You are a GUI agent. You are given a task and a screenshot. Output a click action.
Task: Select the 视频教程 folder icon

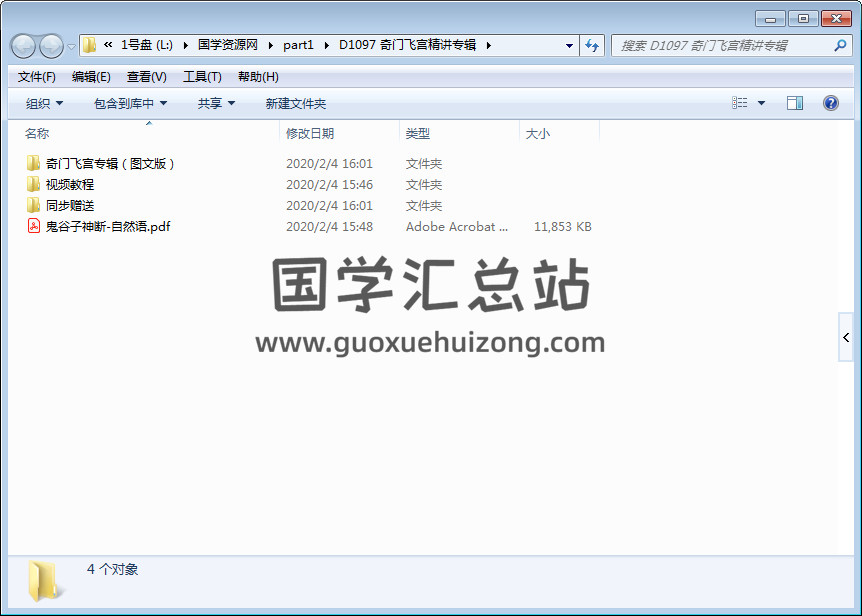[33, 185]
